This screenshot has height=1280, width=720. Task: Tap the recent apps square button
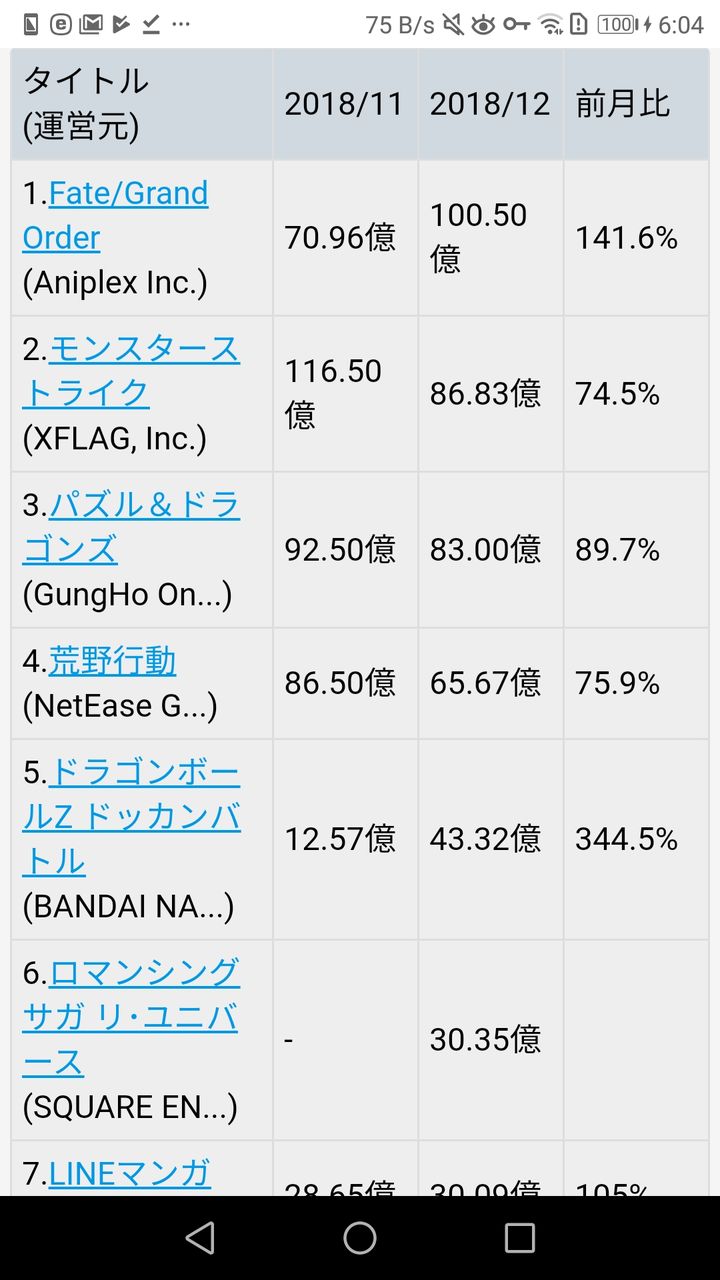pyautogui.click(x=519, y=1238)
